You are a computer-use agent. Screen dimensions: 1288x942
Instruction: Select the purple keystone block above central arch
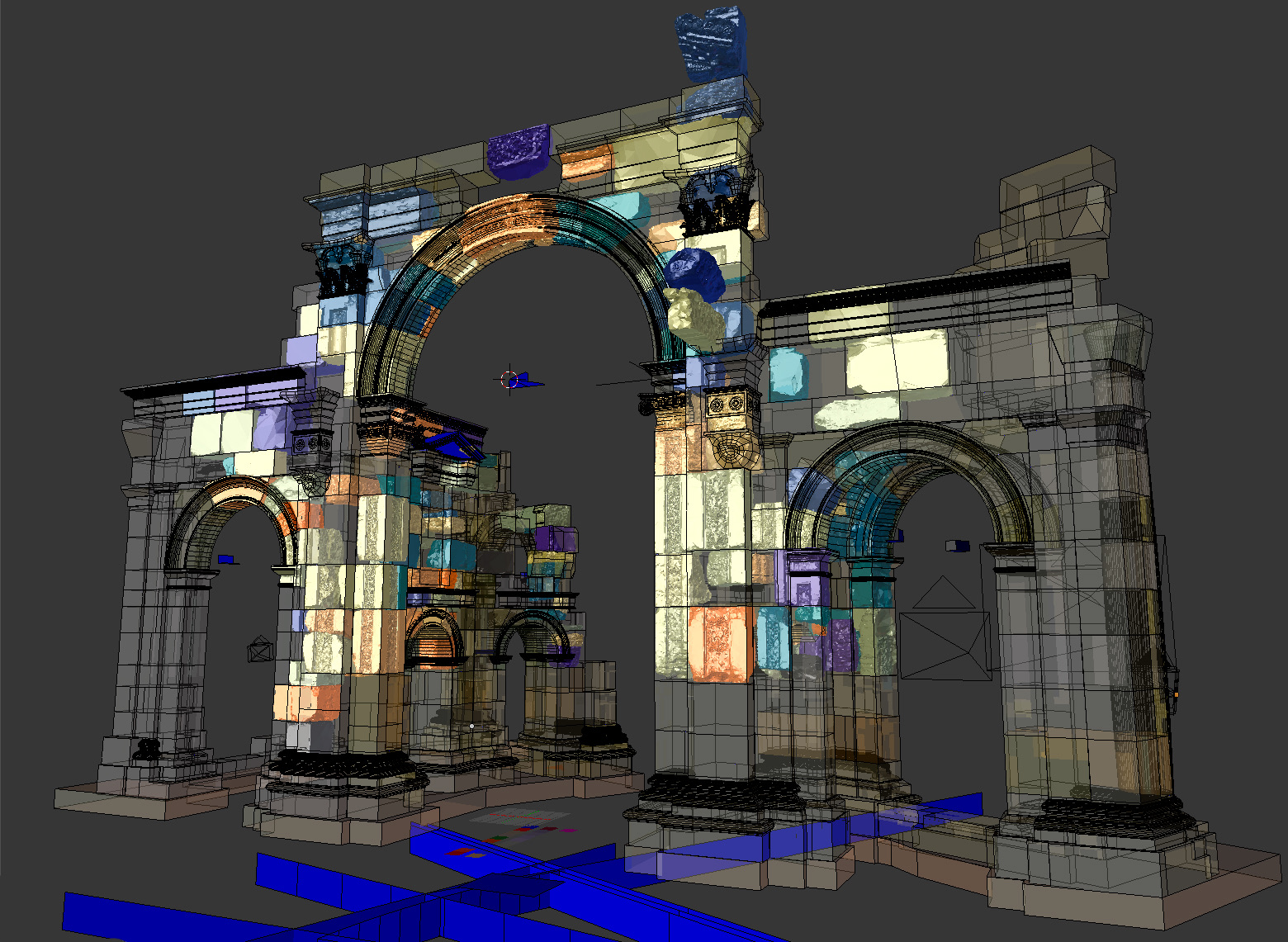click(518, 151)
